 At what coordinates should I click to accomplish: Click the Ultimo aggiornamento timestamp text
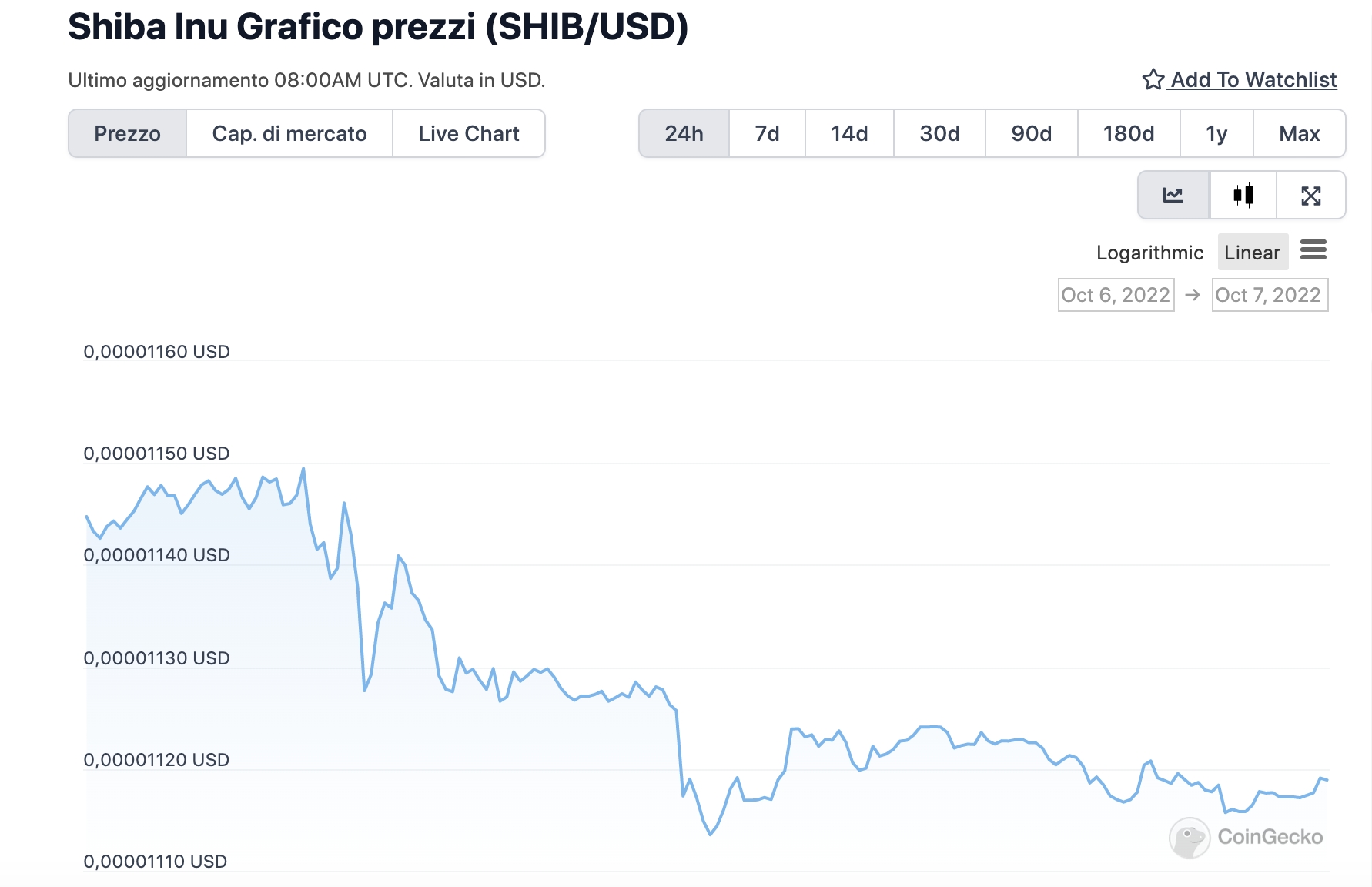point(306,80)
